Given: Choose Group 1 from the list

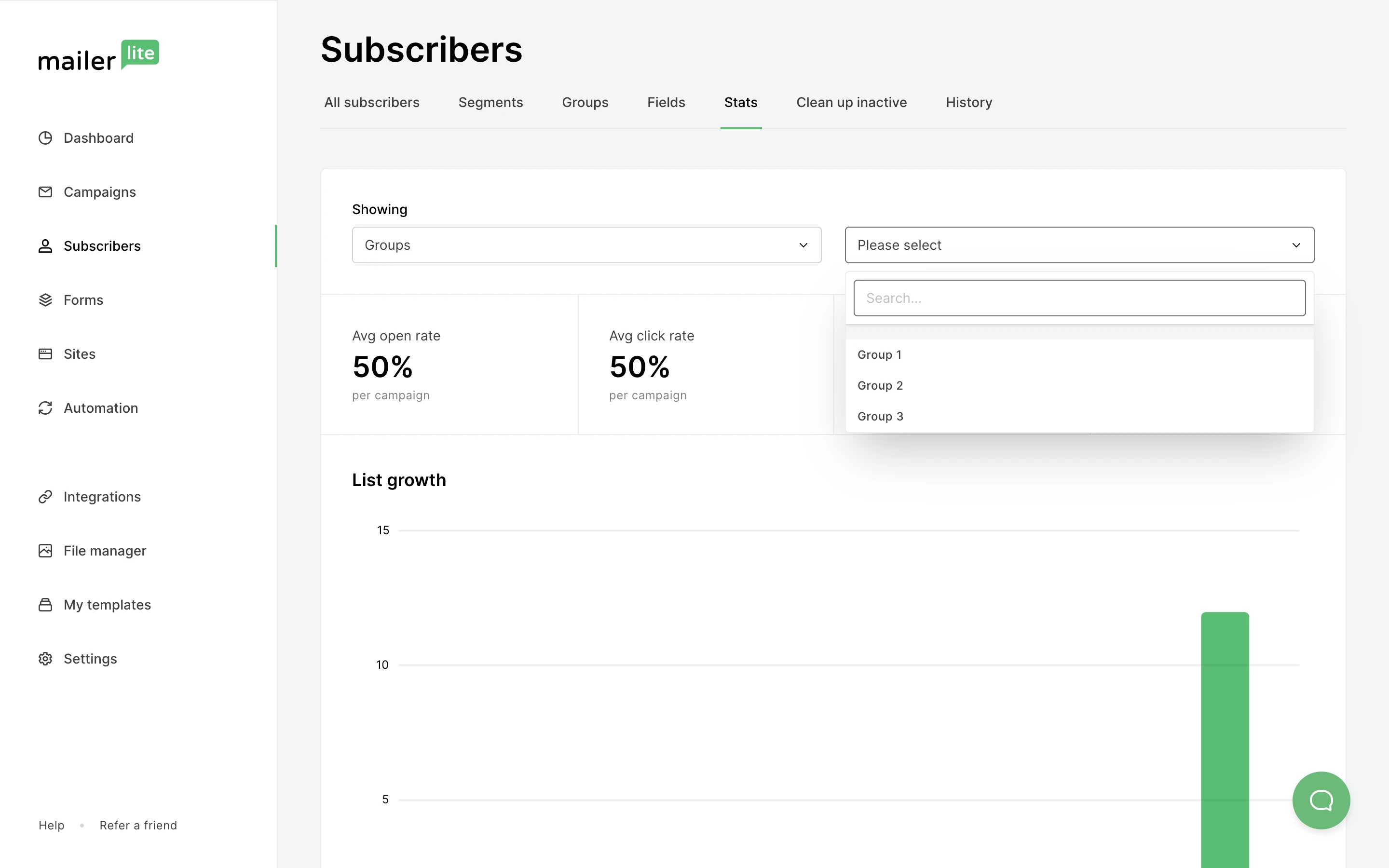Looking at the screenshot, I should pyautogui.click(x=879, y=355).
